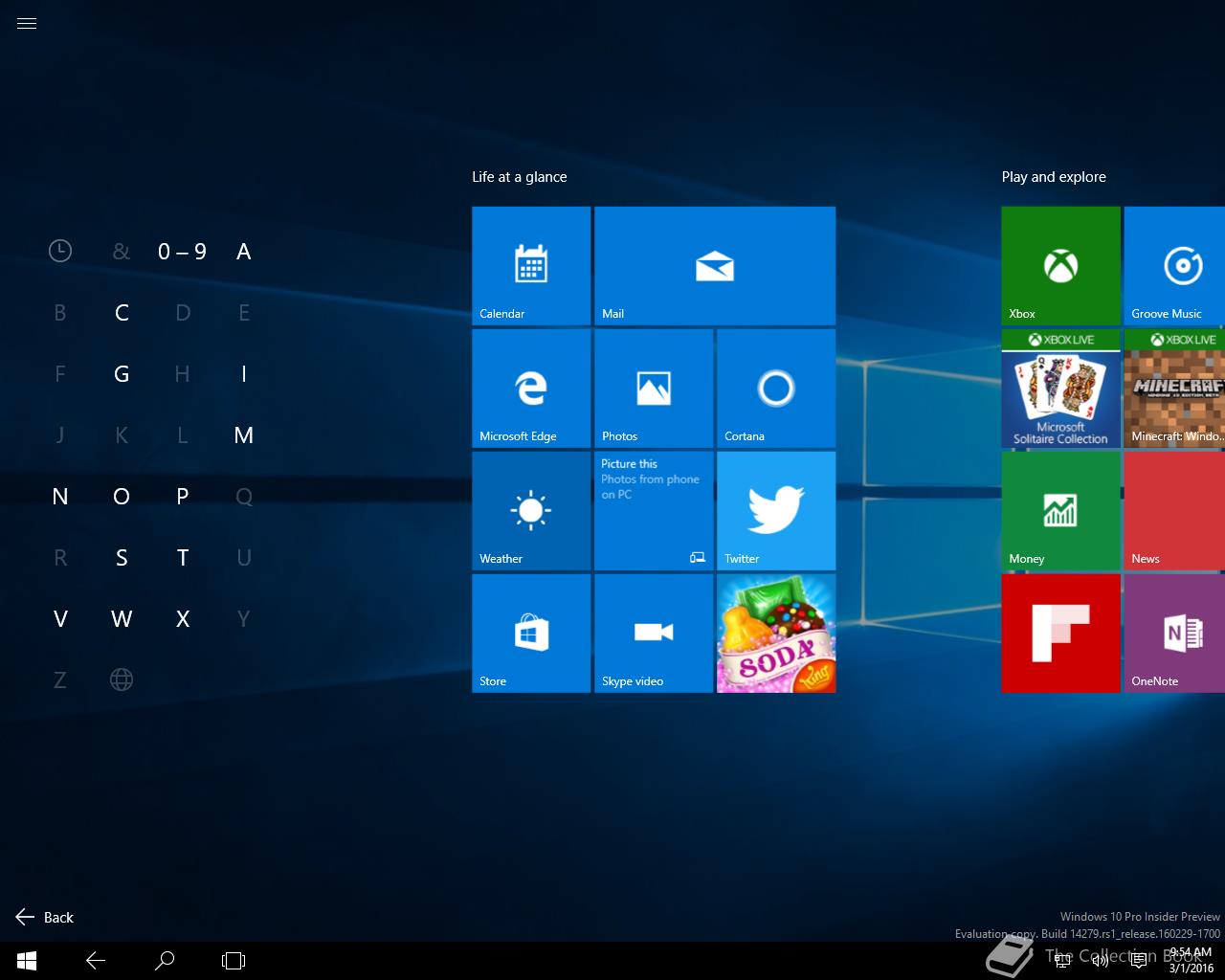Jump to apps starting with S
This screenshot has height=980, width=1225.
pyautogui.click(x=122, y=558)
